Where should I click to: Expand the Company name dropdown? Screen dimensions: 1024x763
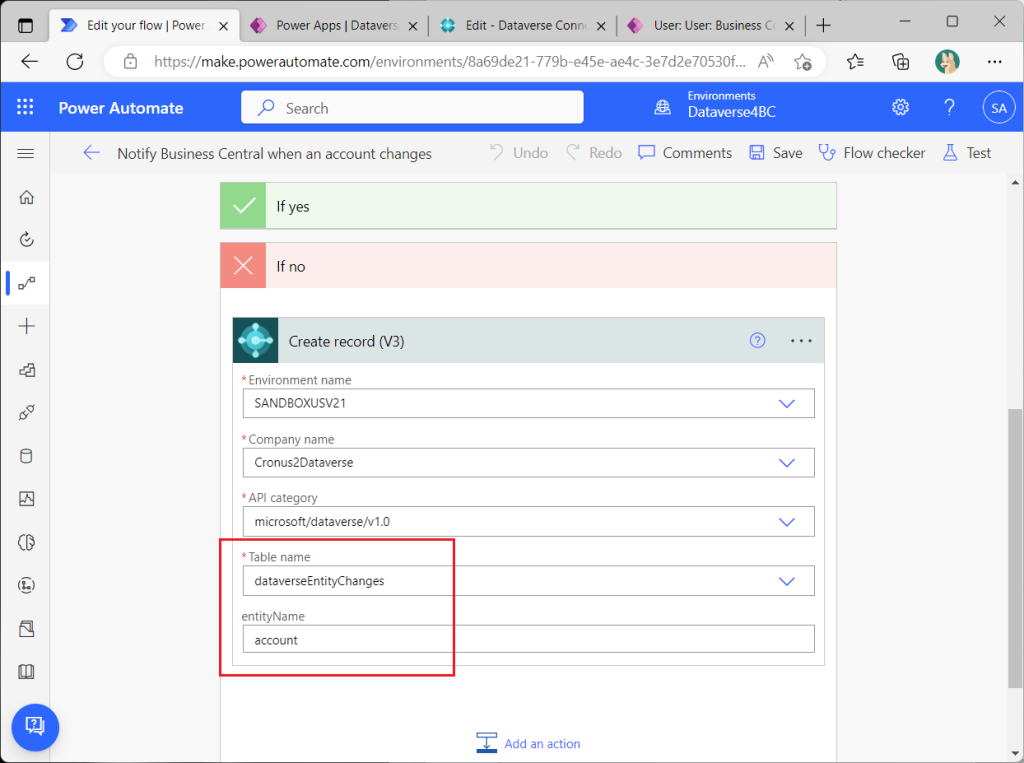point(786,463)
